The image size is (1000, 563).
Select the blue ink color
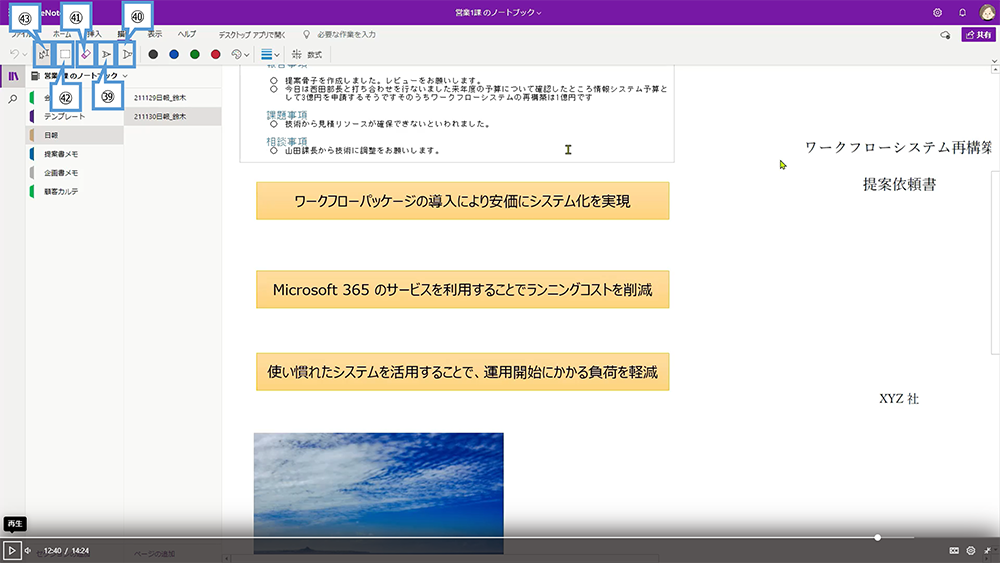point(174,54)
